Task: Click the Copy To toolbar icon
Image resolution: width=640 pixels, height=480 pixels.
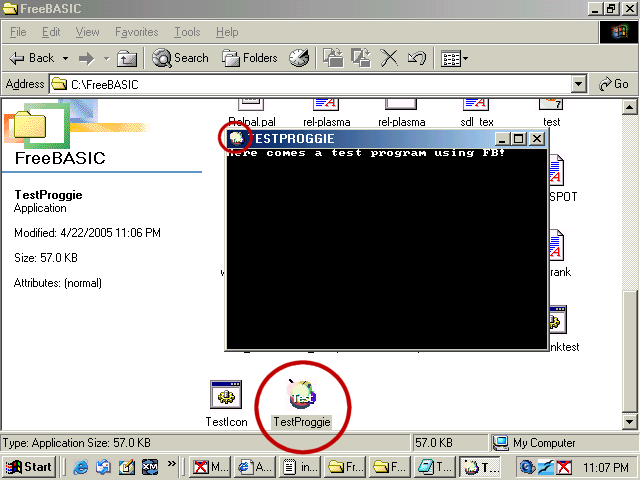Action: tap(361, 58)
